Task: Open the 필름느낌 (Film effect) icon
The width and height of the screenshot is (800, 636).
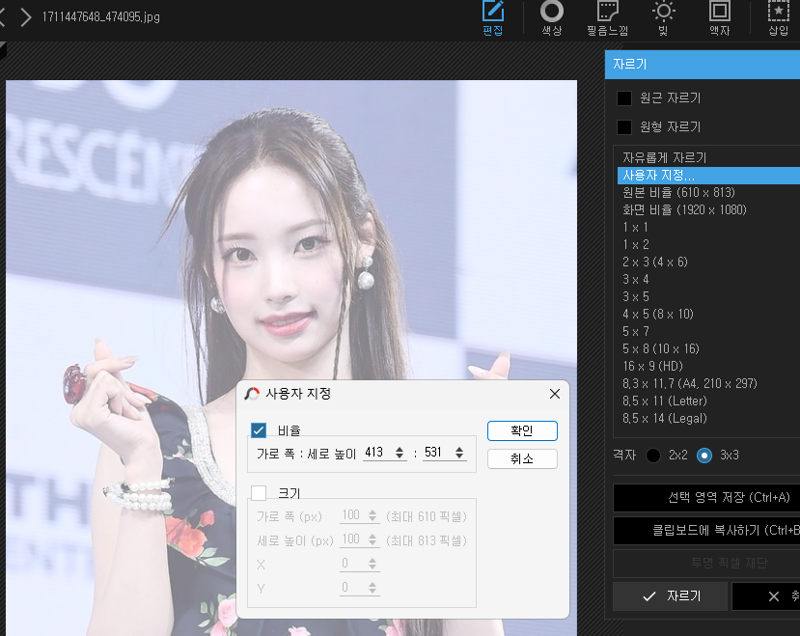Action: tap(607, 18)
